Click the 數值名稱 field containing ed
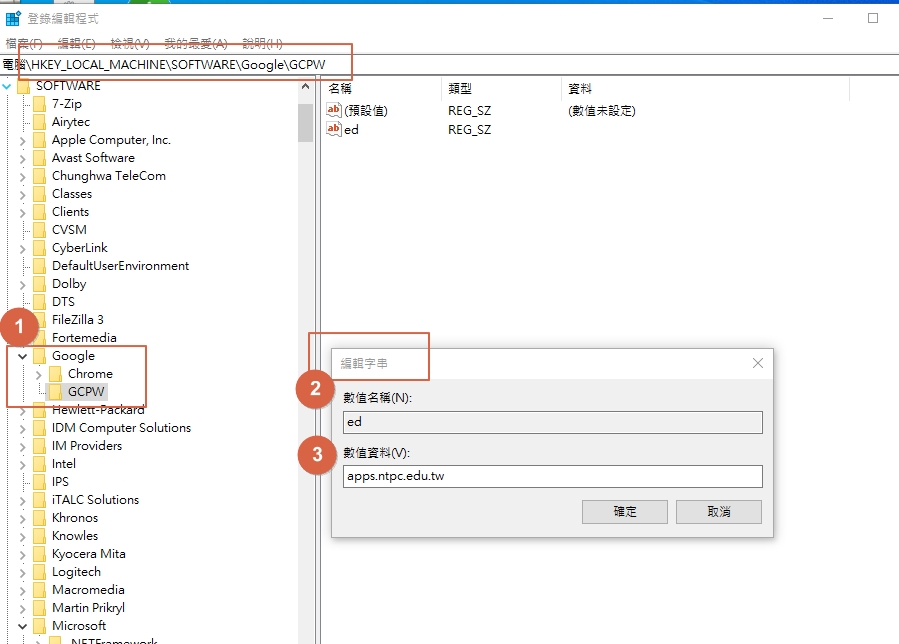 point(553,423)
